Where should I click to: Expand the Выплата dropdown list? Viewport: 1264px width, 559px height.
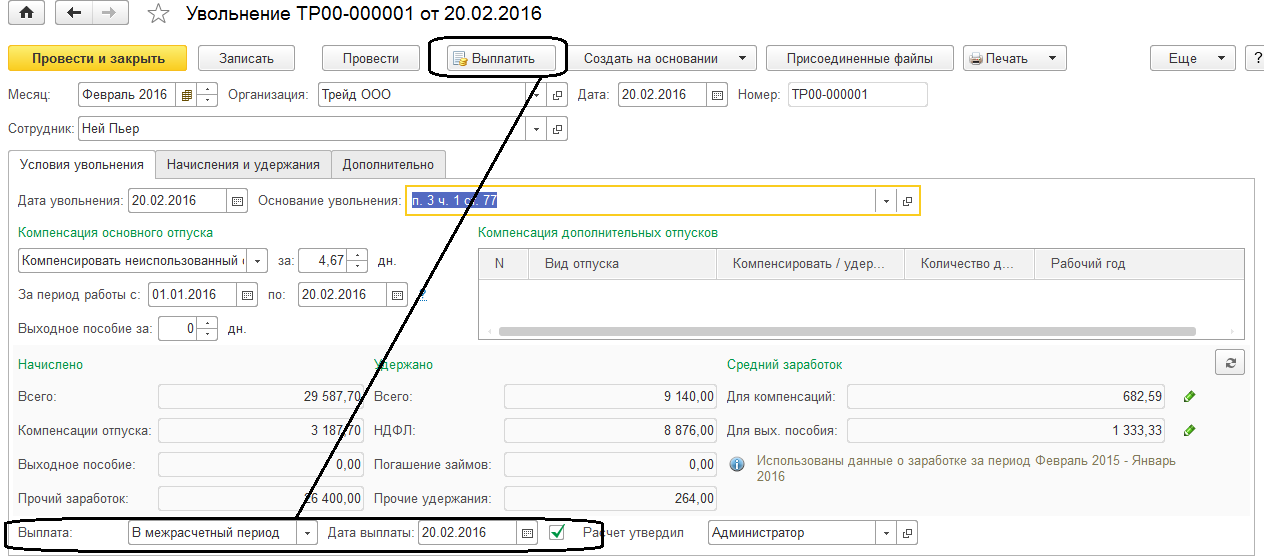(308, 533)
